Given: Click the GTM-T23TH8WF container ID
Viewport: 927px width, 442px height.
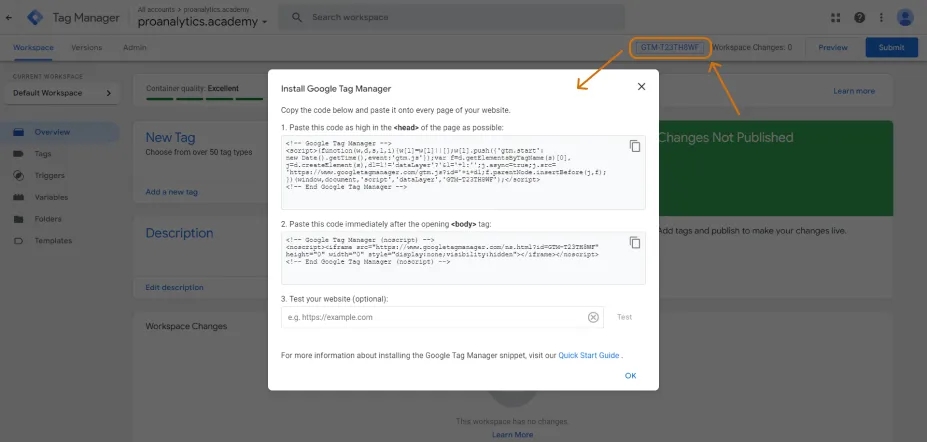Looking at the screenshot, I should [x=670, y=47].
